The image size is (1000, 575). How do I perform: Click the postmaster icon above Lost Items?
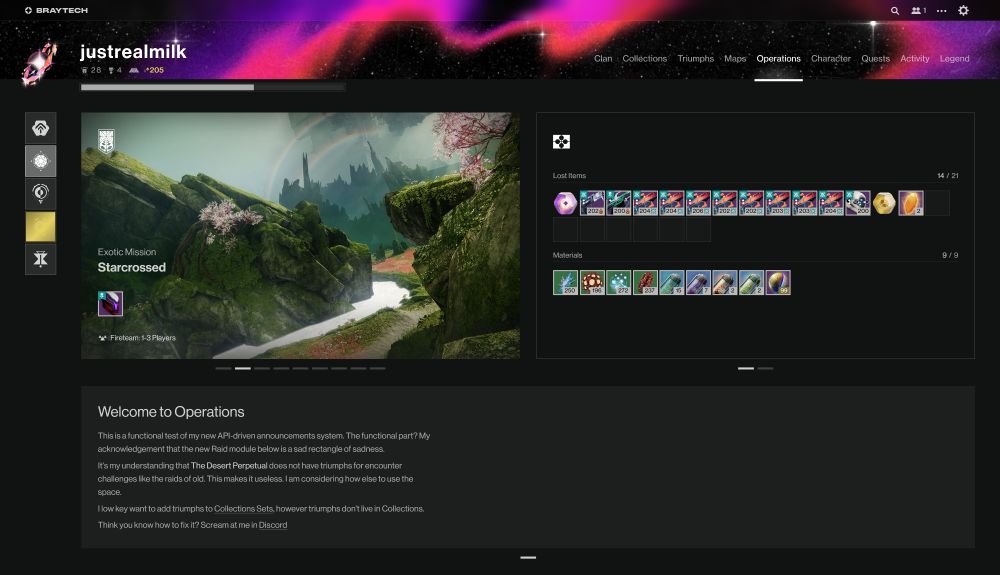coord(561,142)
